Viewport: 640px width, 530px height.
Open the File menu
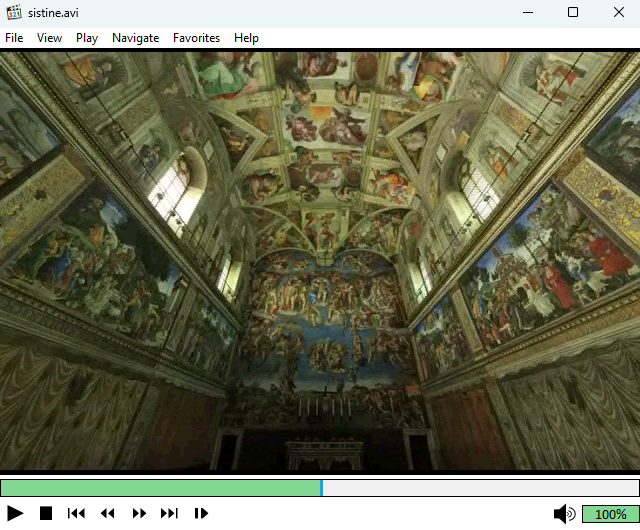click(x=14, y=38)
